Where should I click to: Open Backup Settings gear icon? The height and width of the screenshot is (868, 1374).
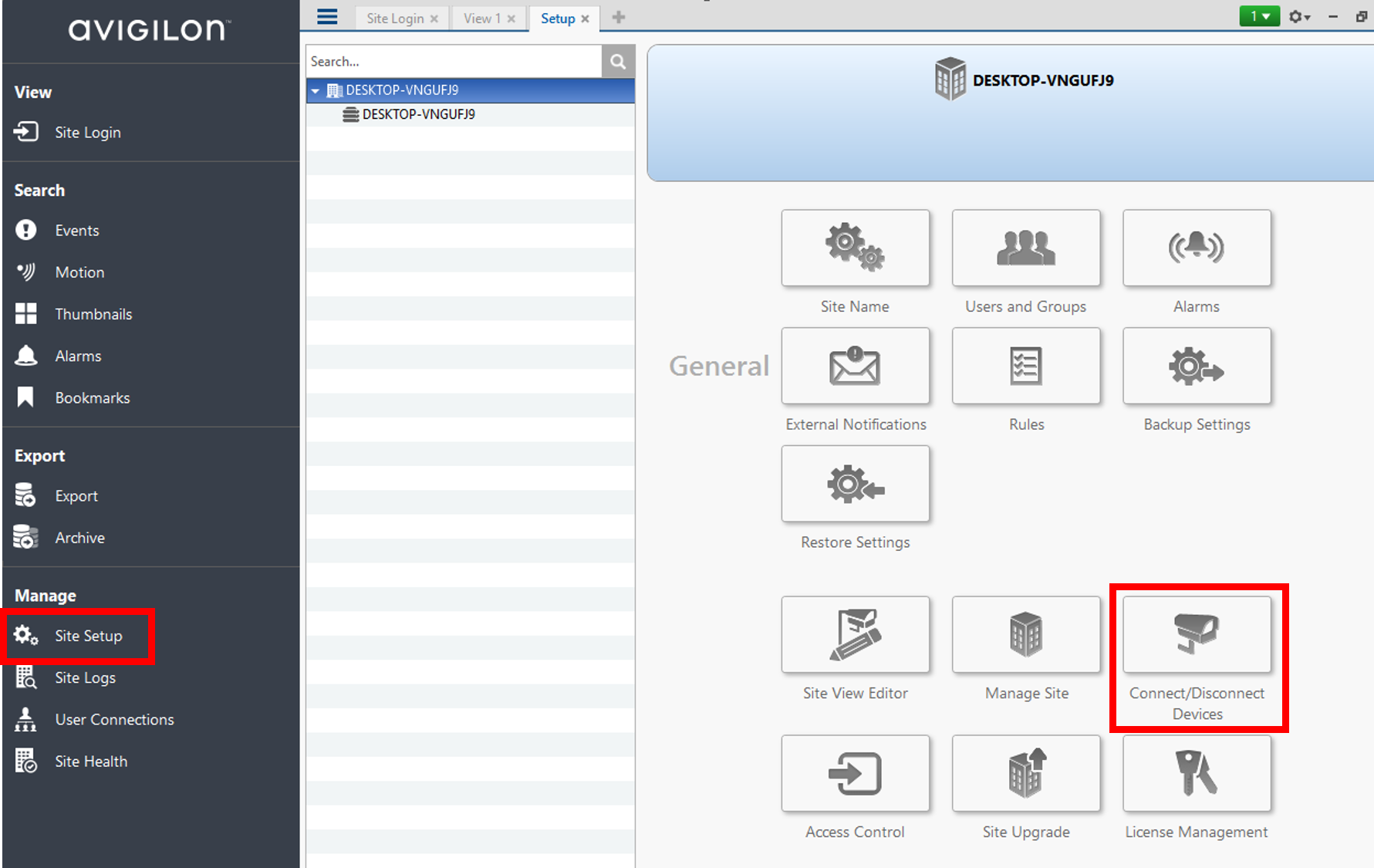[x=1197, y=366]
